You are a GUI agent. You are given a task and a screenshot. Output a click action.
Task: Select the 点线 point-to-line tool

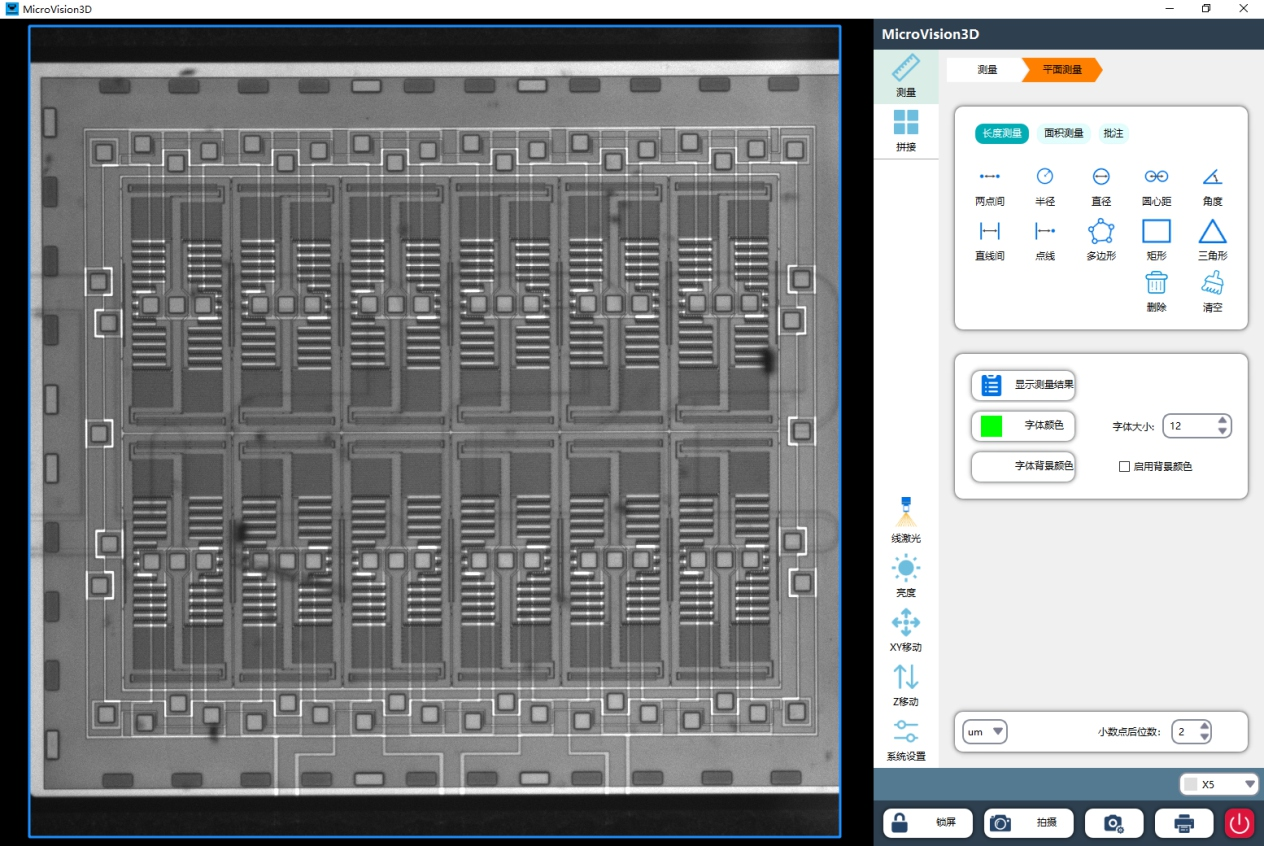1045,241
